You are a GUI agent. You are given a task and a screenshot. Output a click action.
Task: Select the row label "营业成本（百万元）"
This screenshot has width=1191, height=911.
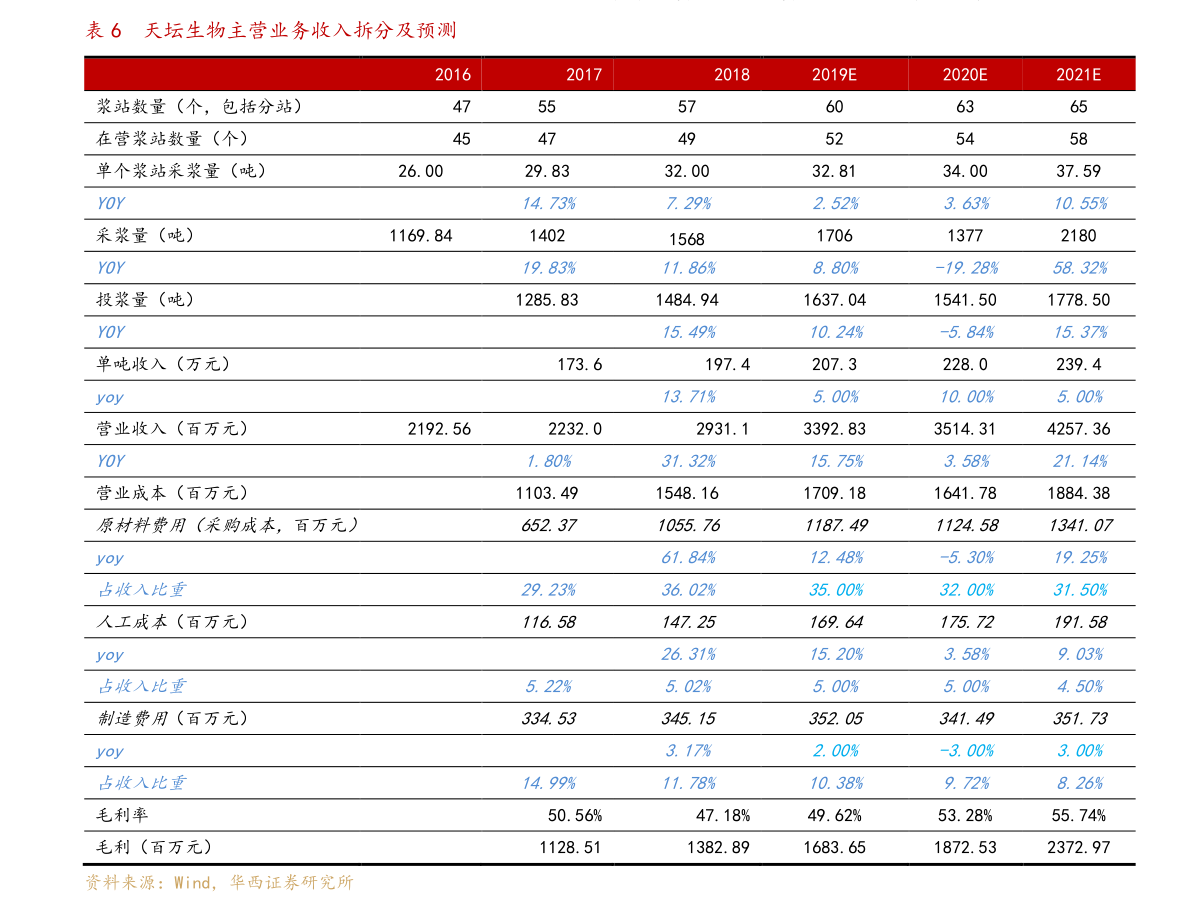pos(172,493)
